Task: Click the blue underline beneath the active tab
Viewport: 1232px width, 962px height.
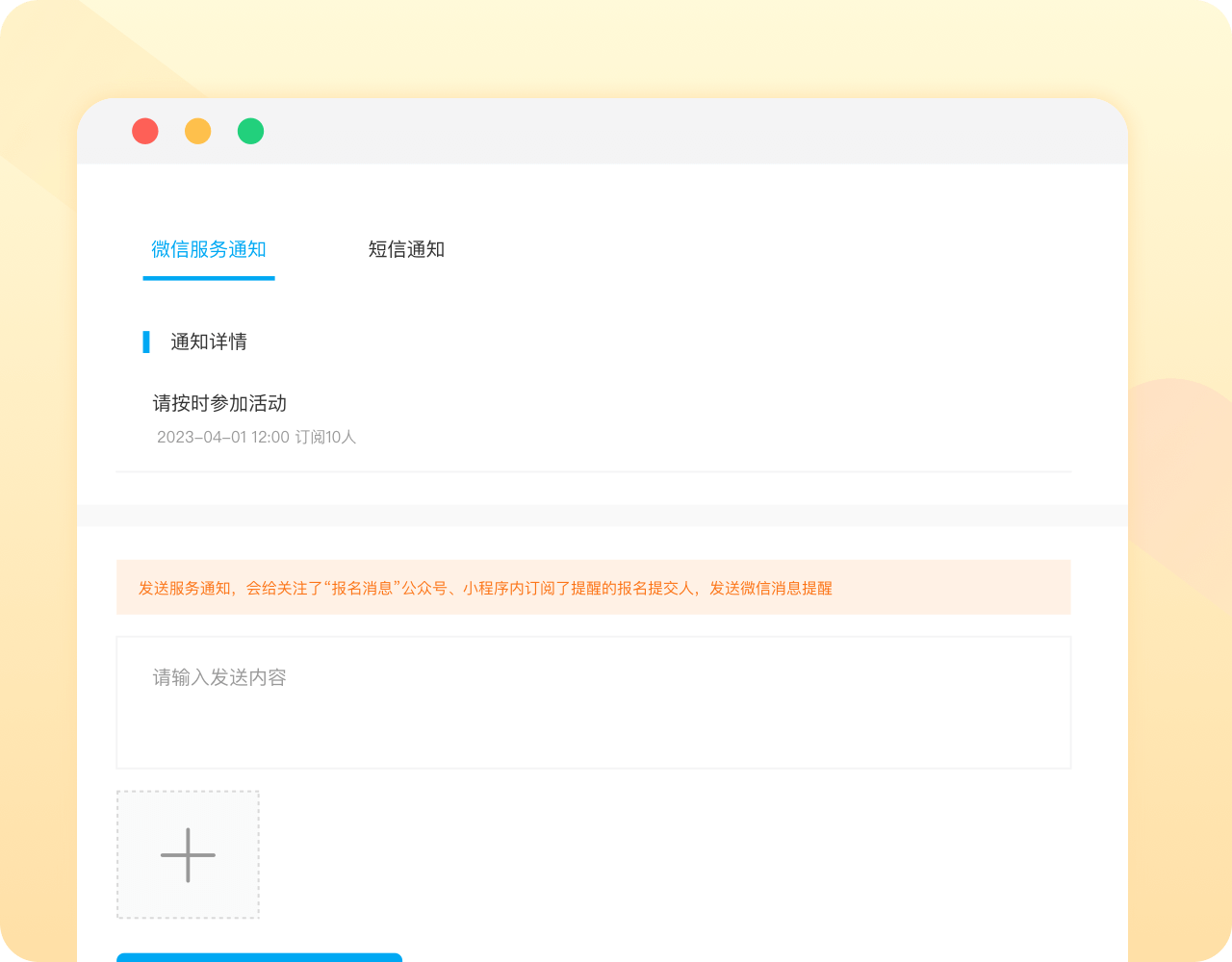Action: (208, 279)
